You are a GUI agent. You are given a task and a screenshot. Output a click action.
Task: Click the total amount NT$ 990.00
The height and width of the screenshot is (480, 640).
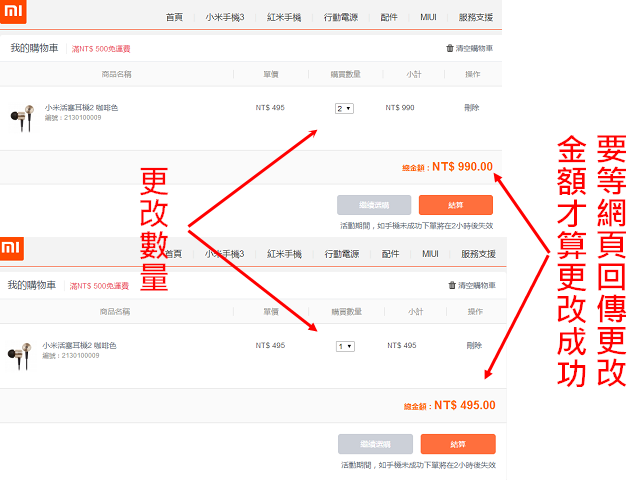pyautogui.click(x=462, y=167)
